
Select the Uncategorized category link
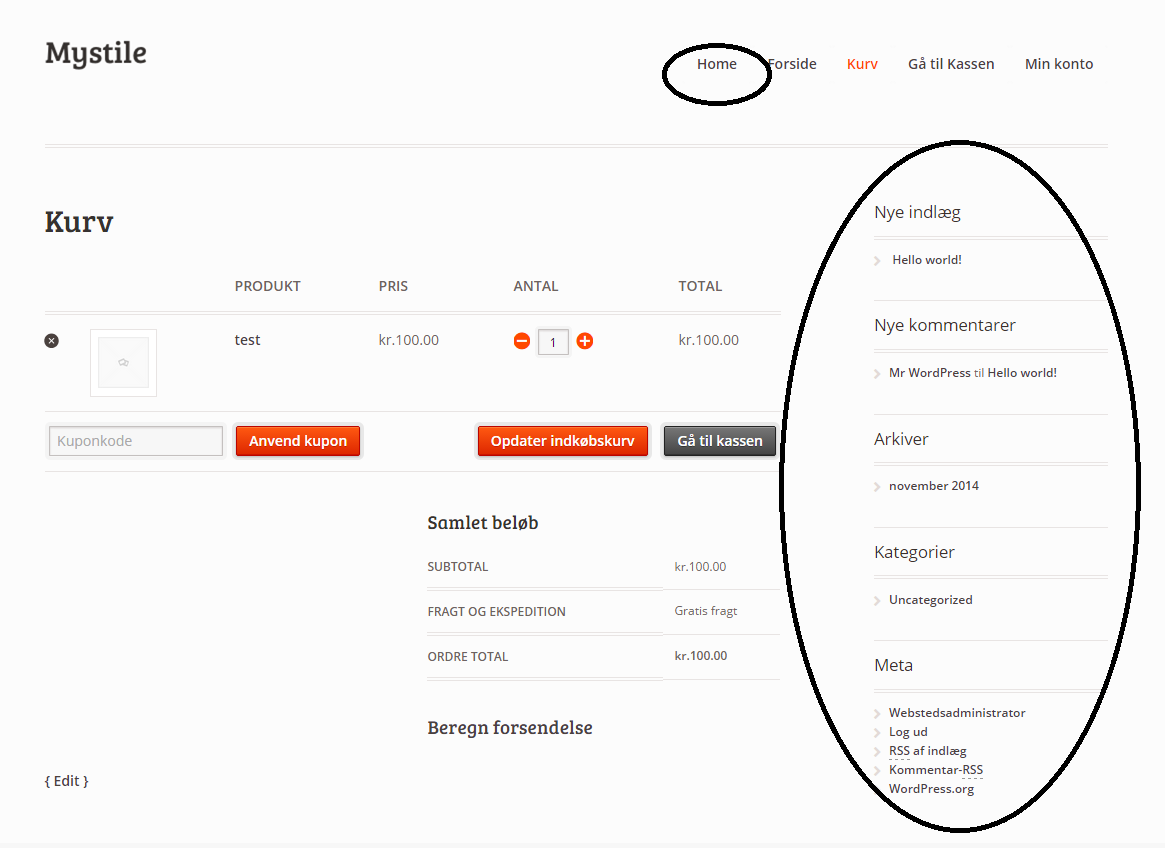point(930,600)
